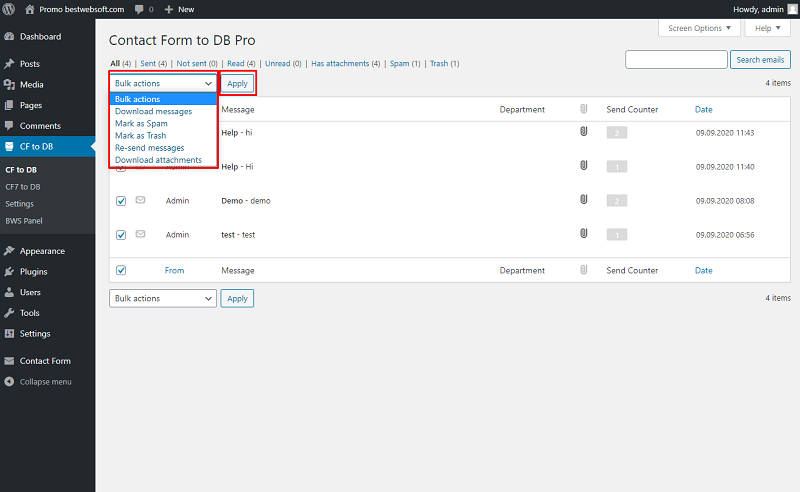This screenshot has height=492, width=800.
Task: Open Settings under CF to DB submenu
Action: click(x=19, y=204)
